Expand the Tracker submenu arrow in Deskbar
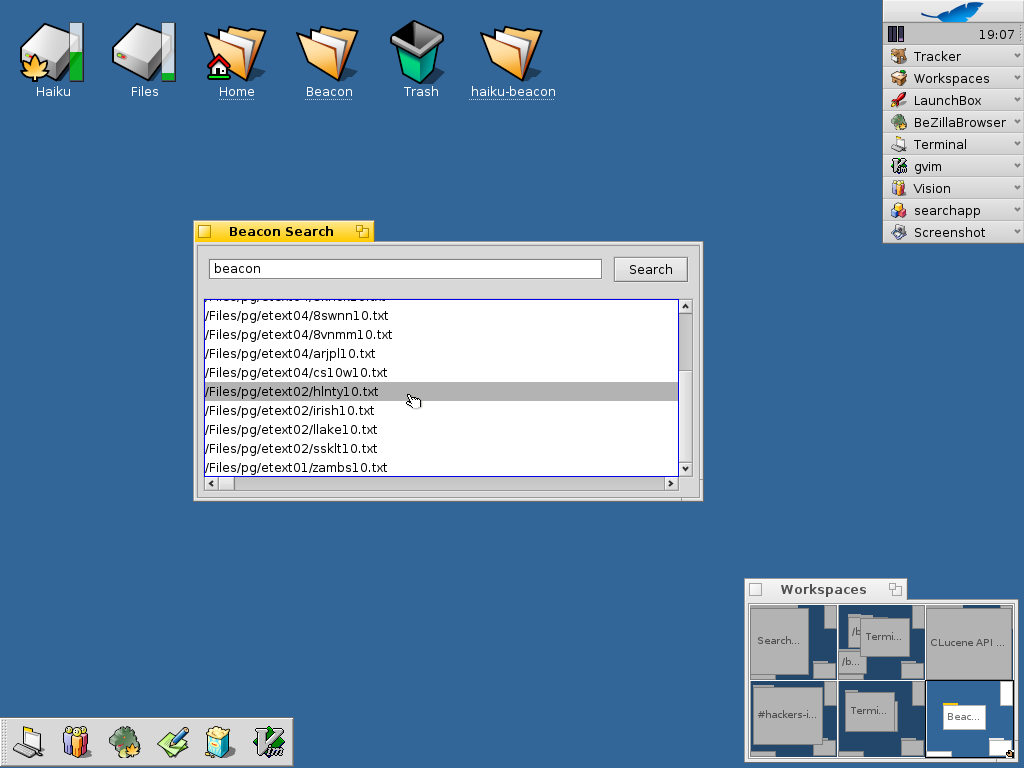Viewport: 1024px width, 768px height. pos(1016,56)
